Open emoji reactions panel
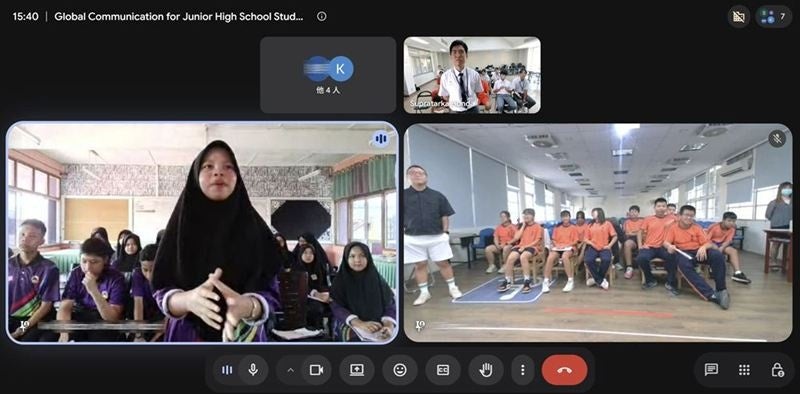 pyautogui.click(x=400, y=370)
